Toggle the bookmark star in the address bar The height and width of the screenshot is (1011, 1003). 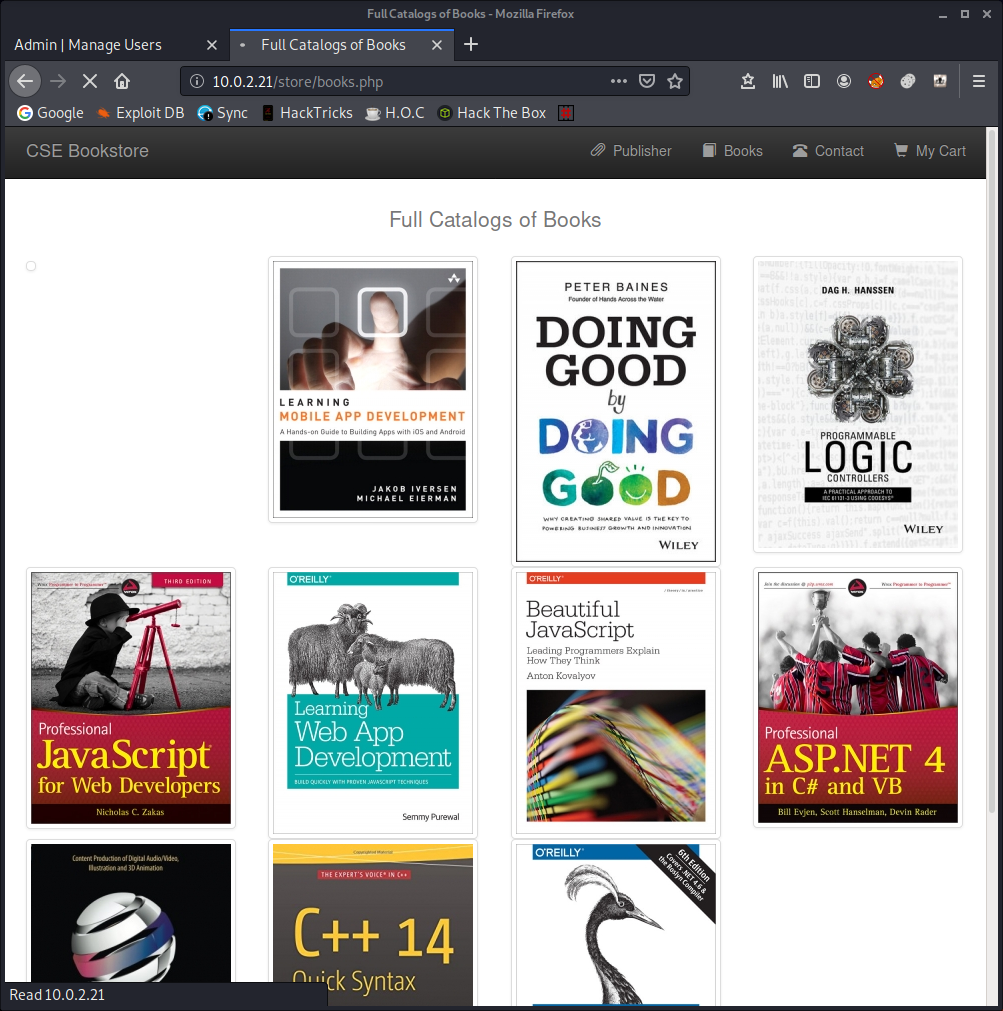tap(675, 81)
